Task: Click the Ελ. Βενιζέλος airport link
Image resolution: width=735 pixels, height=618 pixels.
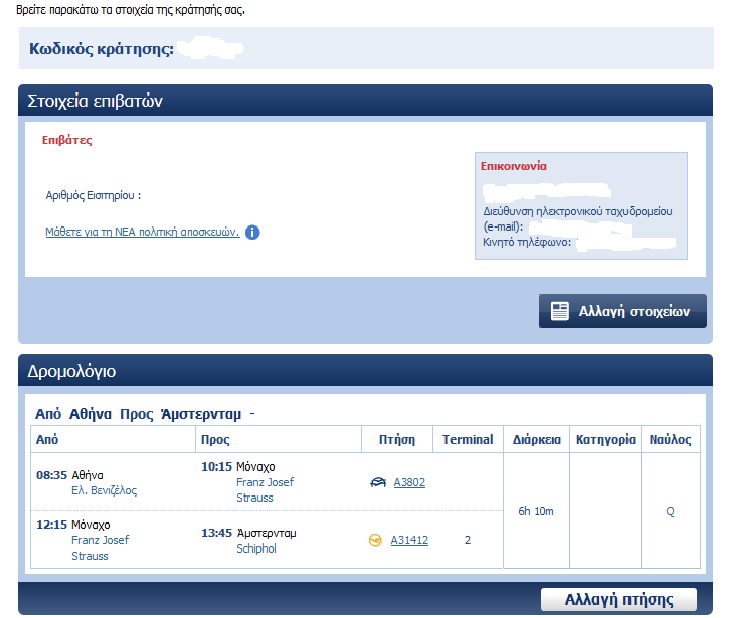Action: point(104,490)
